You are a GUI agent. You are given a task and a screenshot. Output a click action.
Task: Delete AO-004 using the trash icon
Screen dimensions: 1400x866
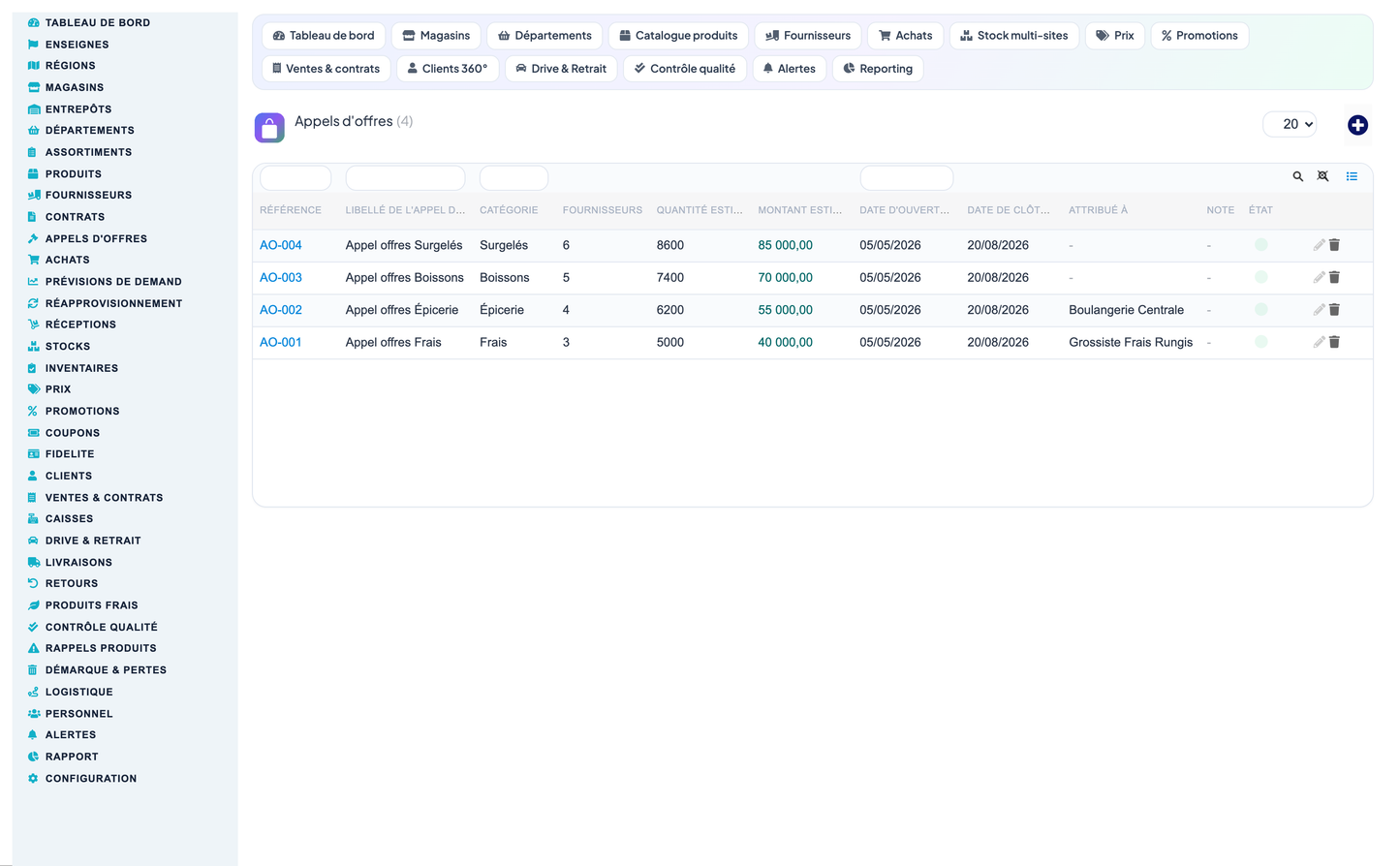(1334, 245)
